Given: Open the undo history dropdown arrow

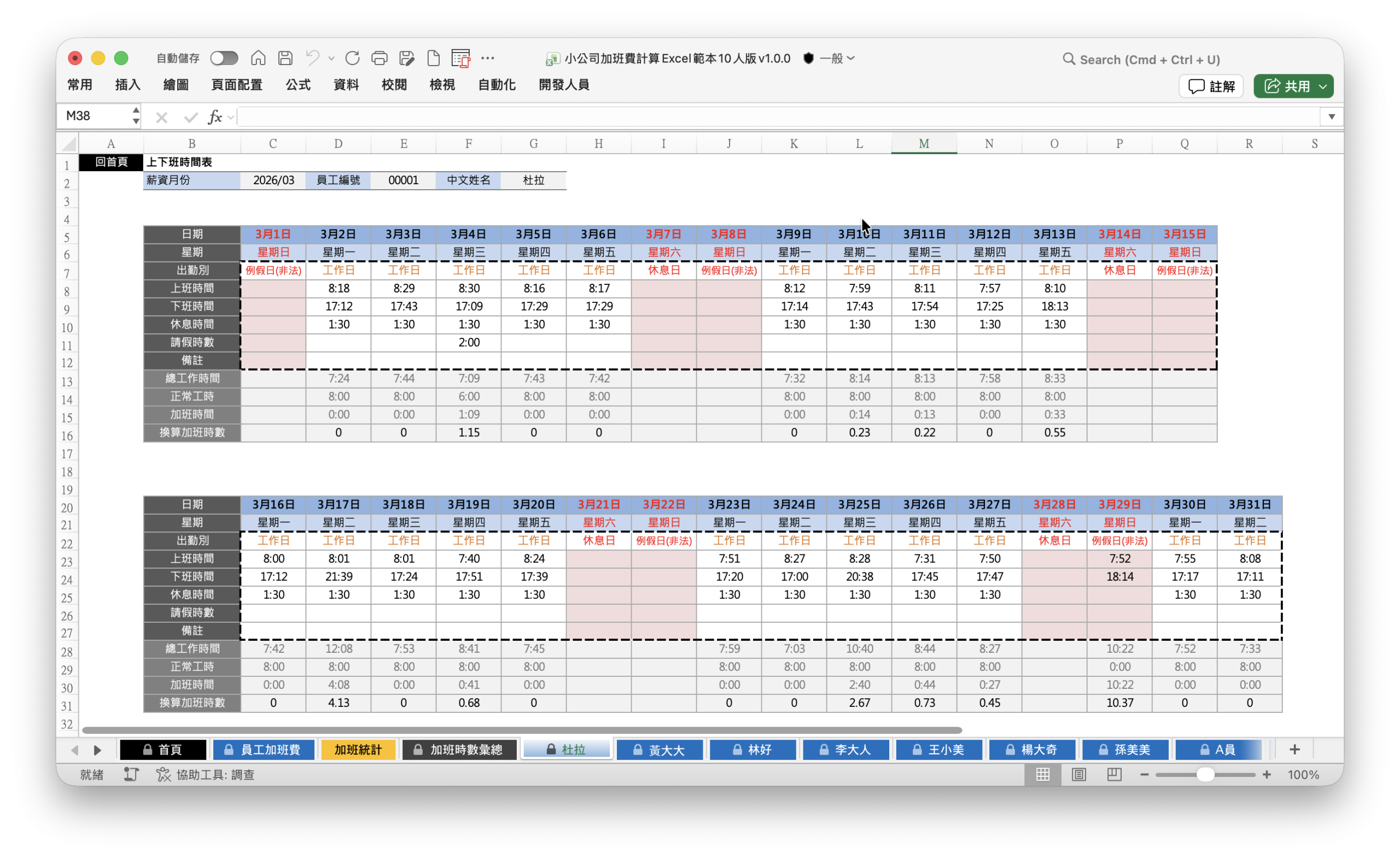Looking at the screenshot, I should pos(331,58).
